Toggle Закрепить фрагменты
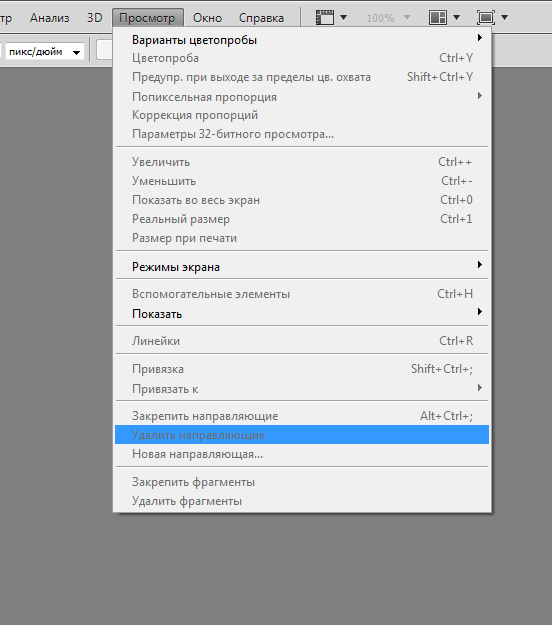Viewport: 552px width, 625px height. pyautogui.click(x=302, y=482)
